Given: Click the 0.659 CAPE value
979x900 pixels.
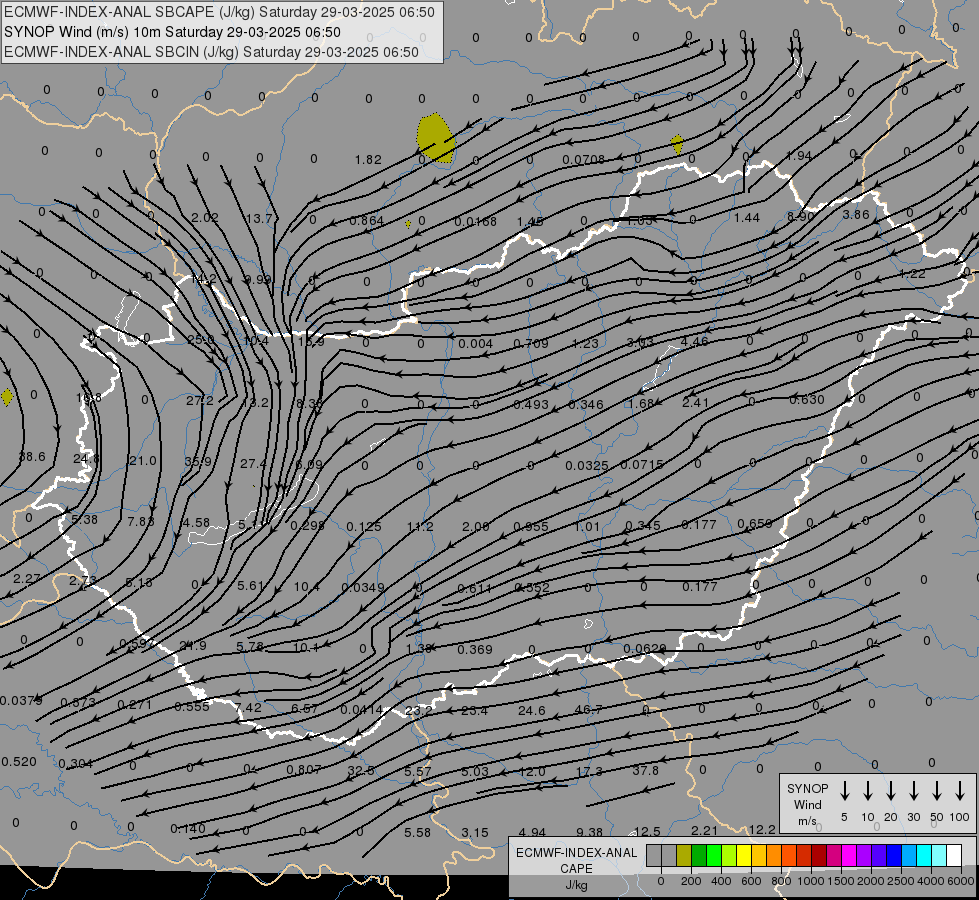Looking at the screenshot, I should [x=754, y=523].
